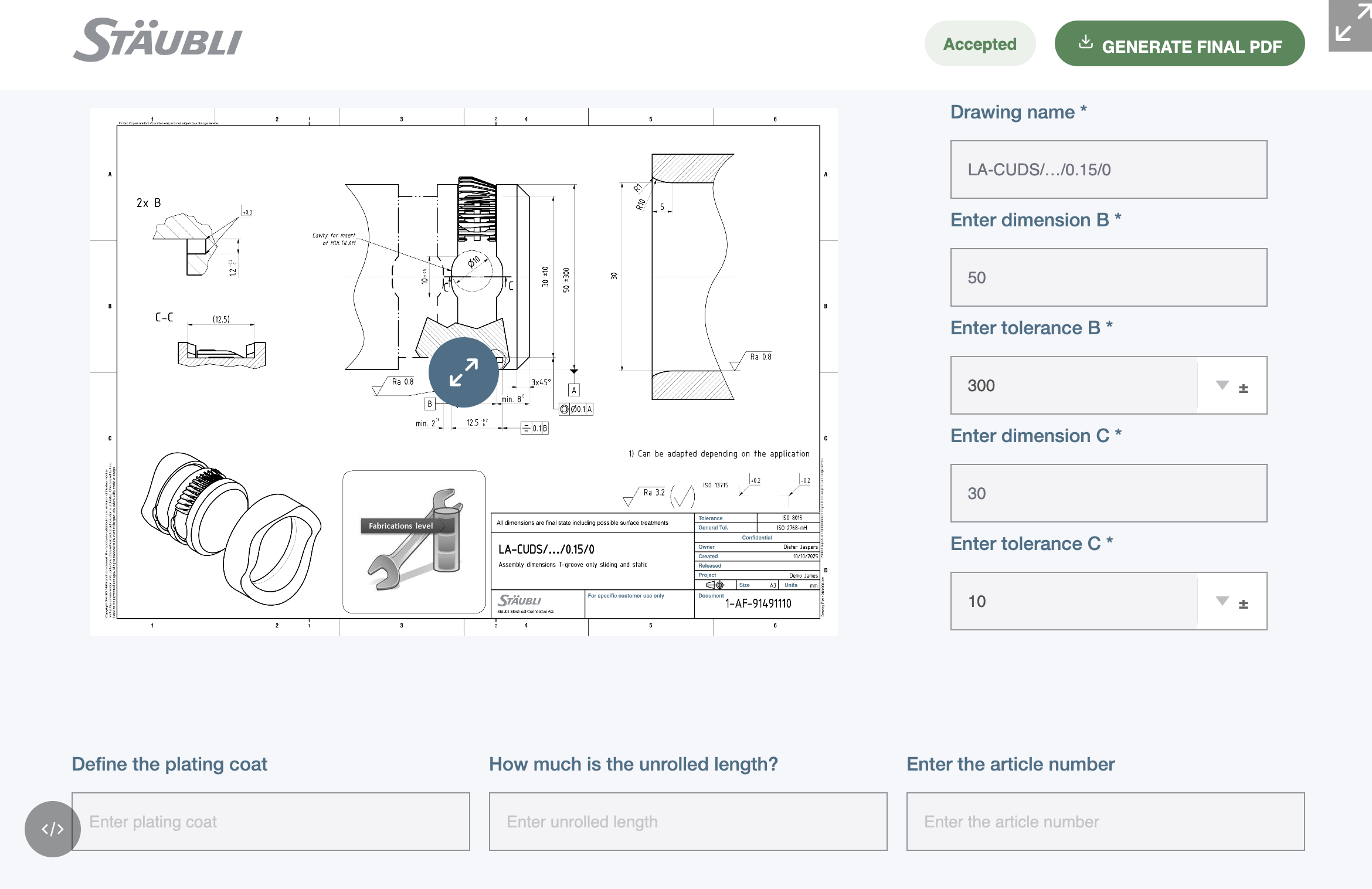Focus the Drawing name field
Viewport: 1372px width, 889px height.
pyautogui.click(x=1108, y=169)
